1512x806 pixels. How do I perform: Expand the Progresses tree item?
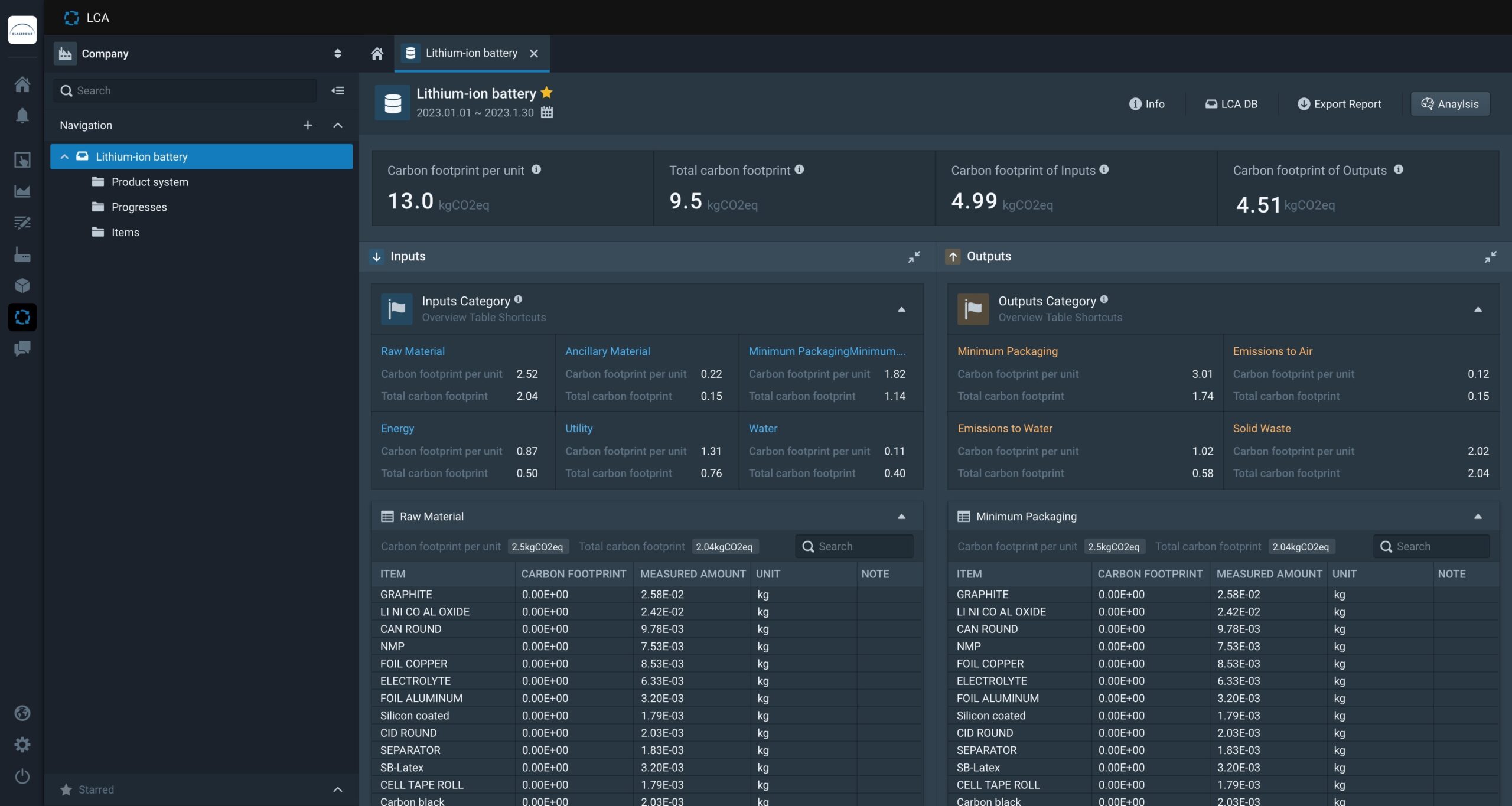point(138,208)
